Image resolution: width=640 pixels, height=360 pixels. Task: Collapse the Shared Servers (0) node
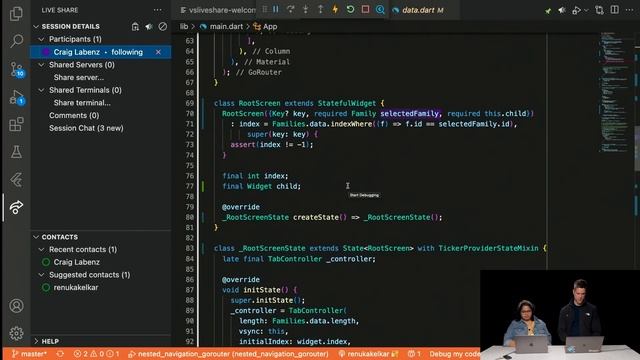pyautogui.click(x=41, y=65)
